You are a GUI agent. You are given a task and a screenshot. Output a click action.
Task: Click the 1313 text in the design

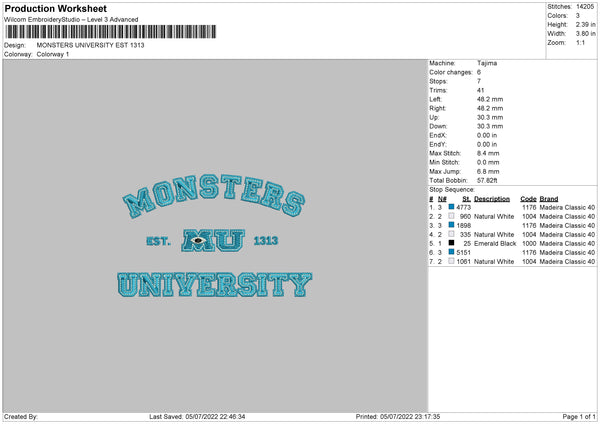coord(266,241)
